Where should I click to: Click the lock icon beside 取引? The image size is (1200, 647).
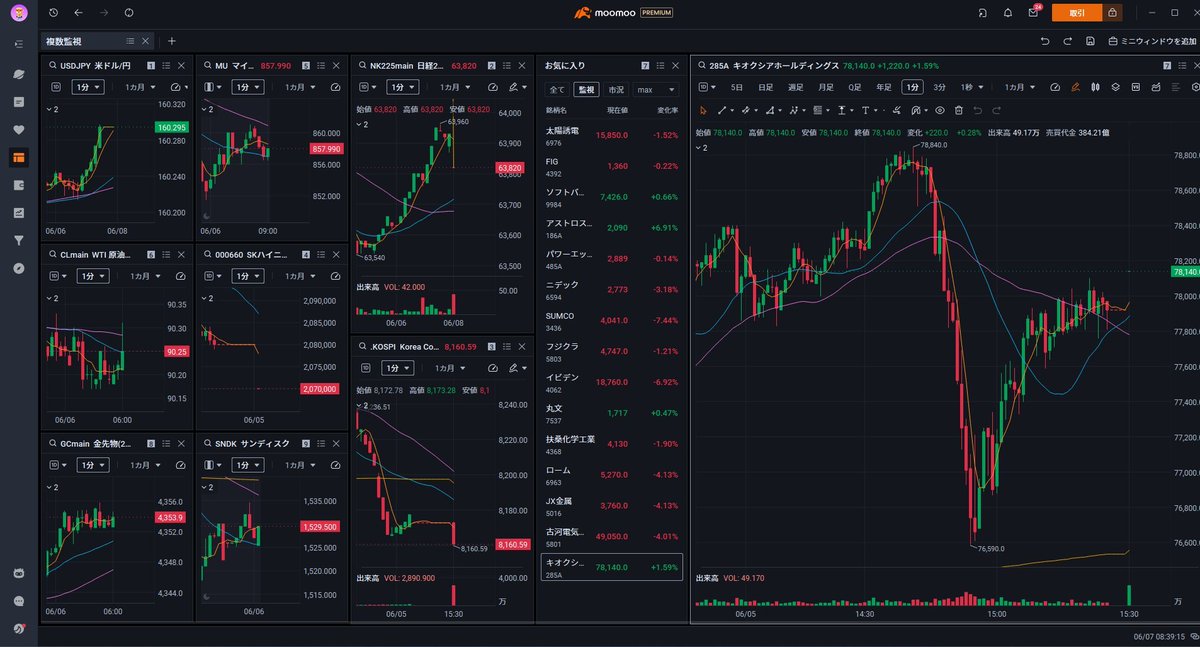(x=1113, y=13)
